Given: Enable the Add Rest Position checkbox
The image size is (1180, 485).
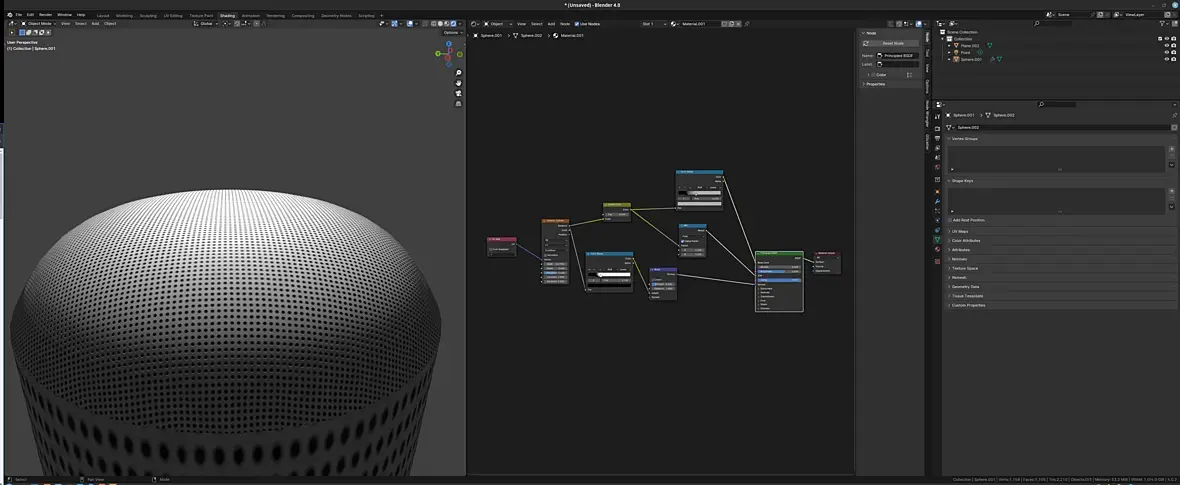Looking at the screenshot, I should coord(950,220).
